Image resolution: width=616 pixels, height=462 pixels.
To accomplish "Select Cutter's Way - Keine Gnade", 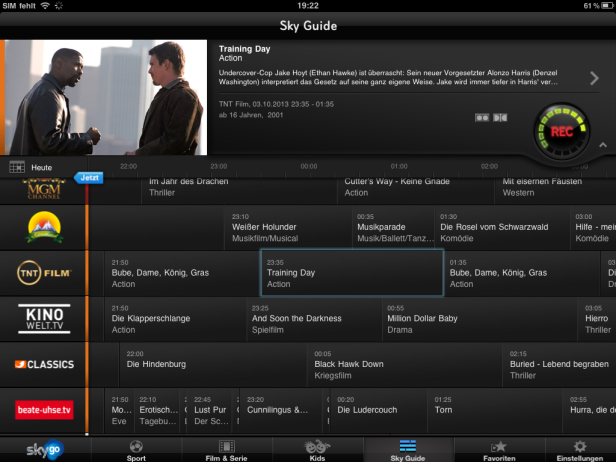I will coord(416,189).
